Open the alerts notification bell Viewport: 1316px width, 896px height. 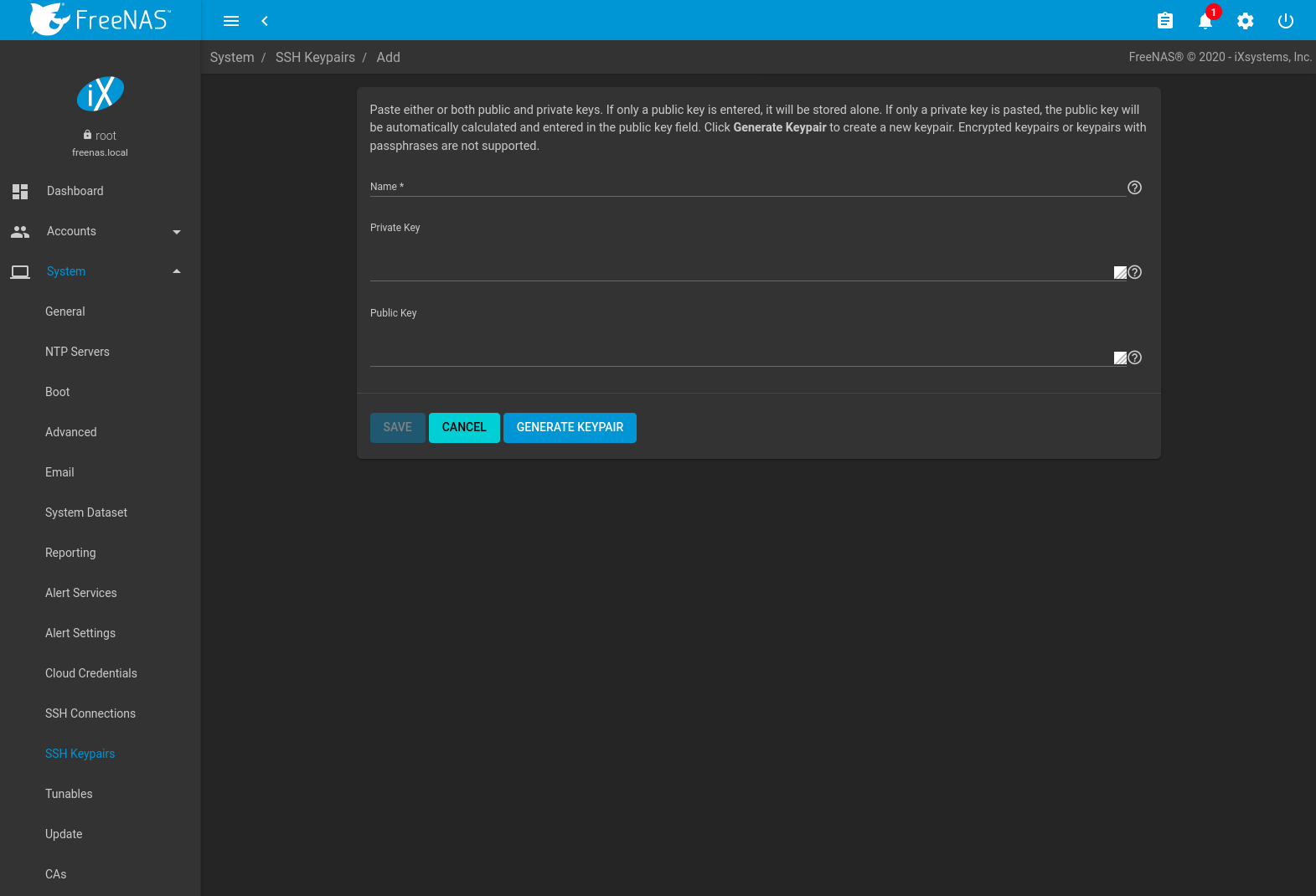click(1205, 21)
